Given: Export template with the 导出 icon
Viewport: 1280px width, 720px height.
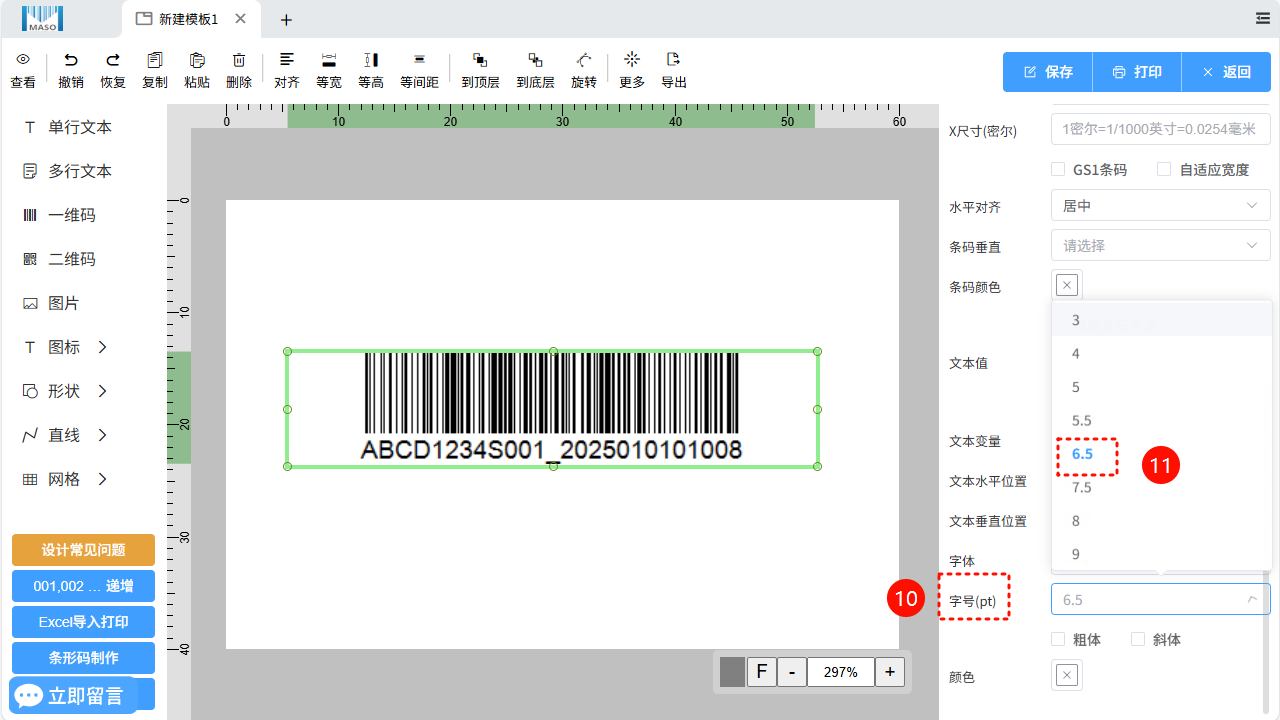Looking at the screenshot, I should [674, 59].
